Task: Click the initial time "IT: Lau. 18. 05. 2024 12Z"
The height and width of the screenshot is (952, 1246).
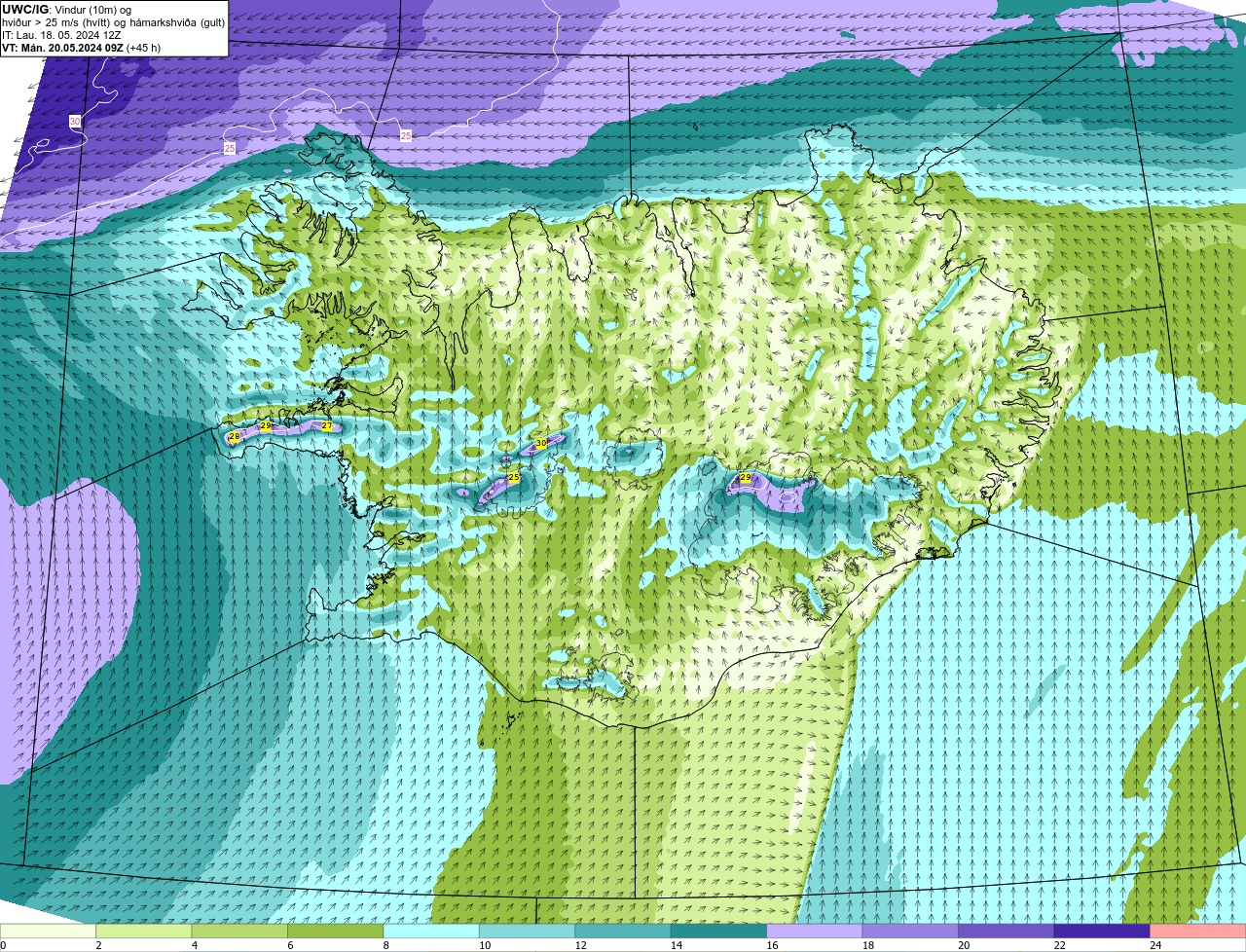Action: click(x=62, y=34)
